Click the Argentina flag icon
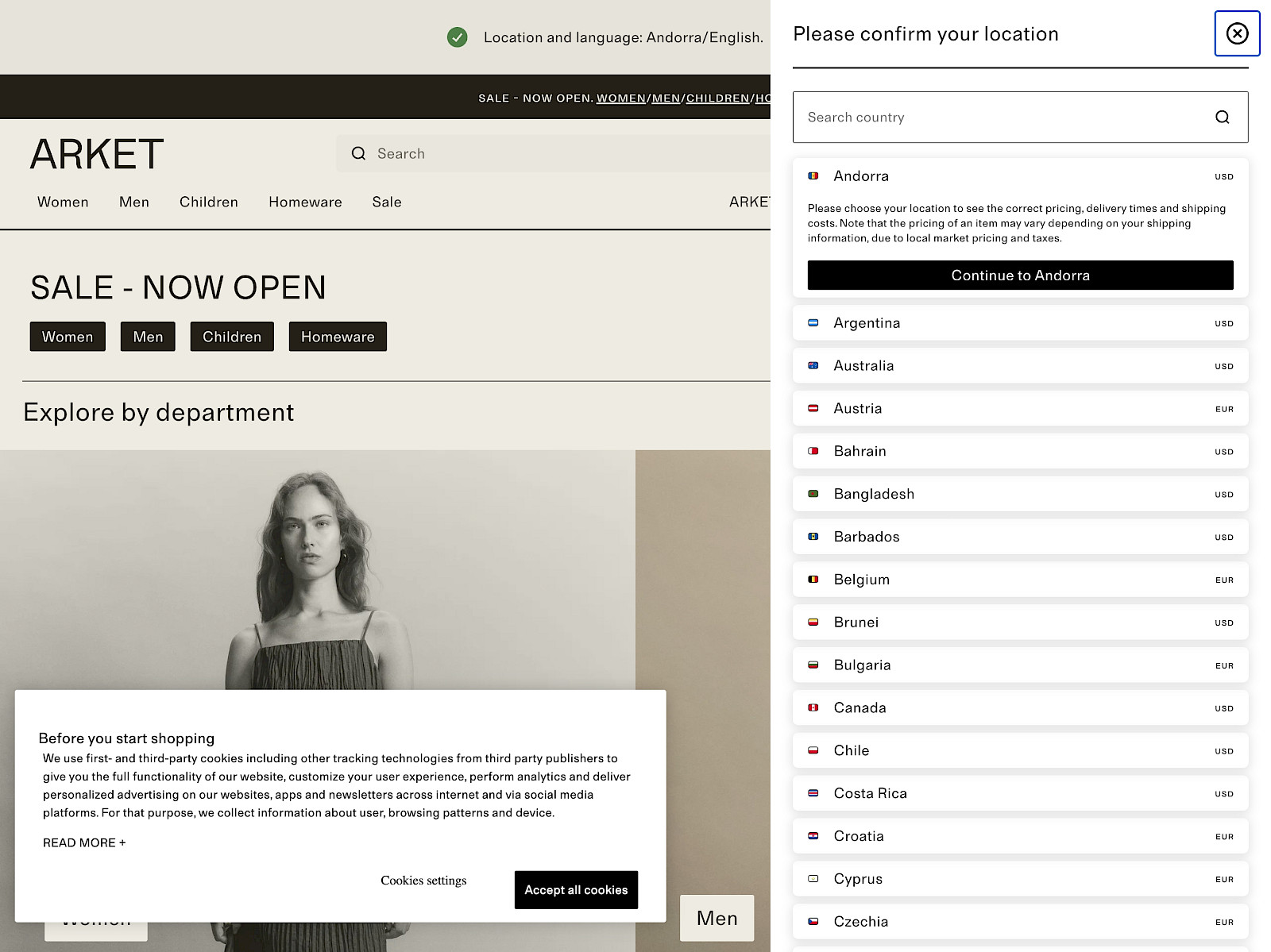Viewport: 1271px width, 952px height. click(x=813, y=322)
